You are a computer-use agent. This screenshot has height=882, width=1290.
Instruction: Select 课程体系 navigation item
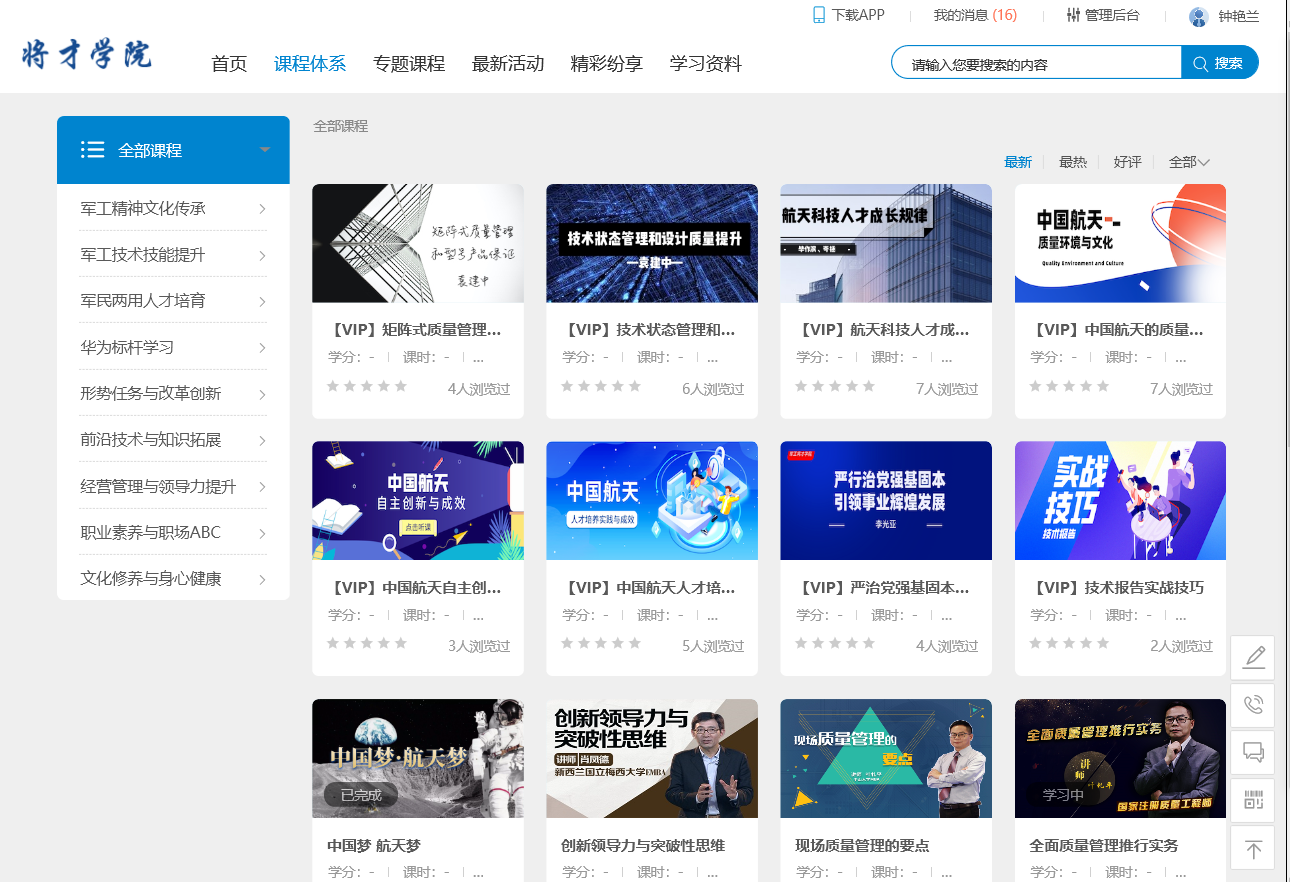310,64
